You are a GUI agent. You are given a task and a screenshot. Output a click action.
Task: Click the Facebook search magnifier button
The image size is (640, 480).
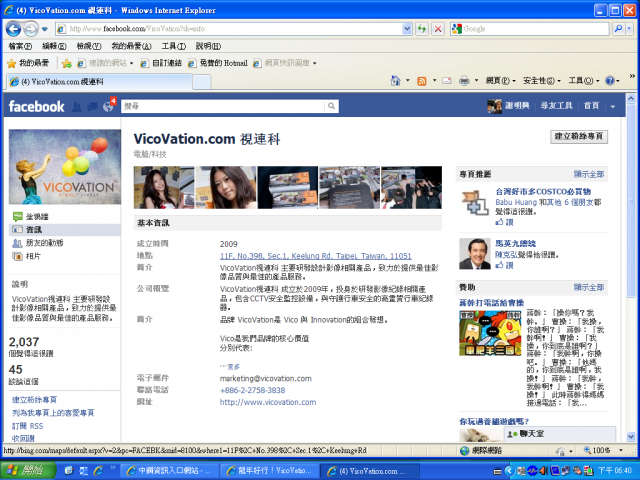[x=331, y=106]
